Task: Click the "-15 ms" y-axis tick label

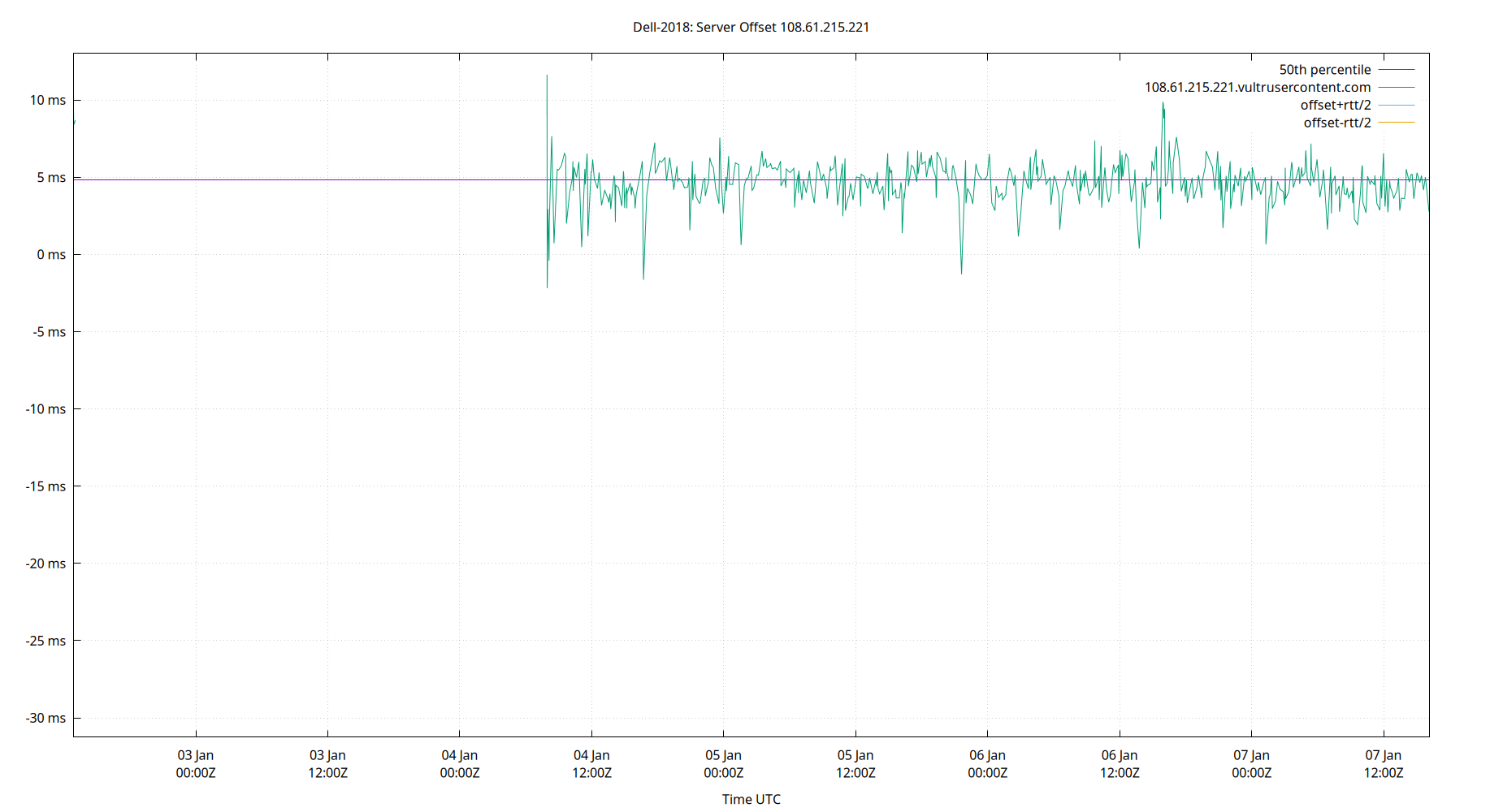Action: point(47,486)
